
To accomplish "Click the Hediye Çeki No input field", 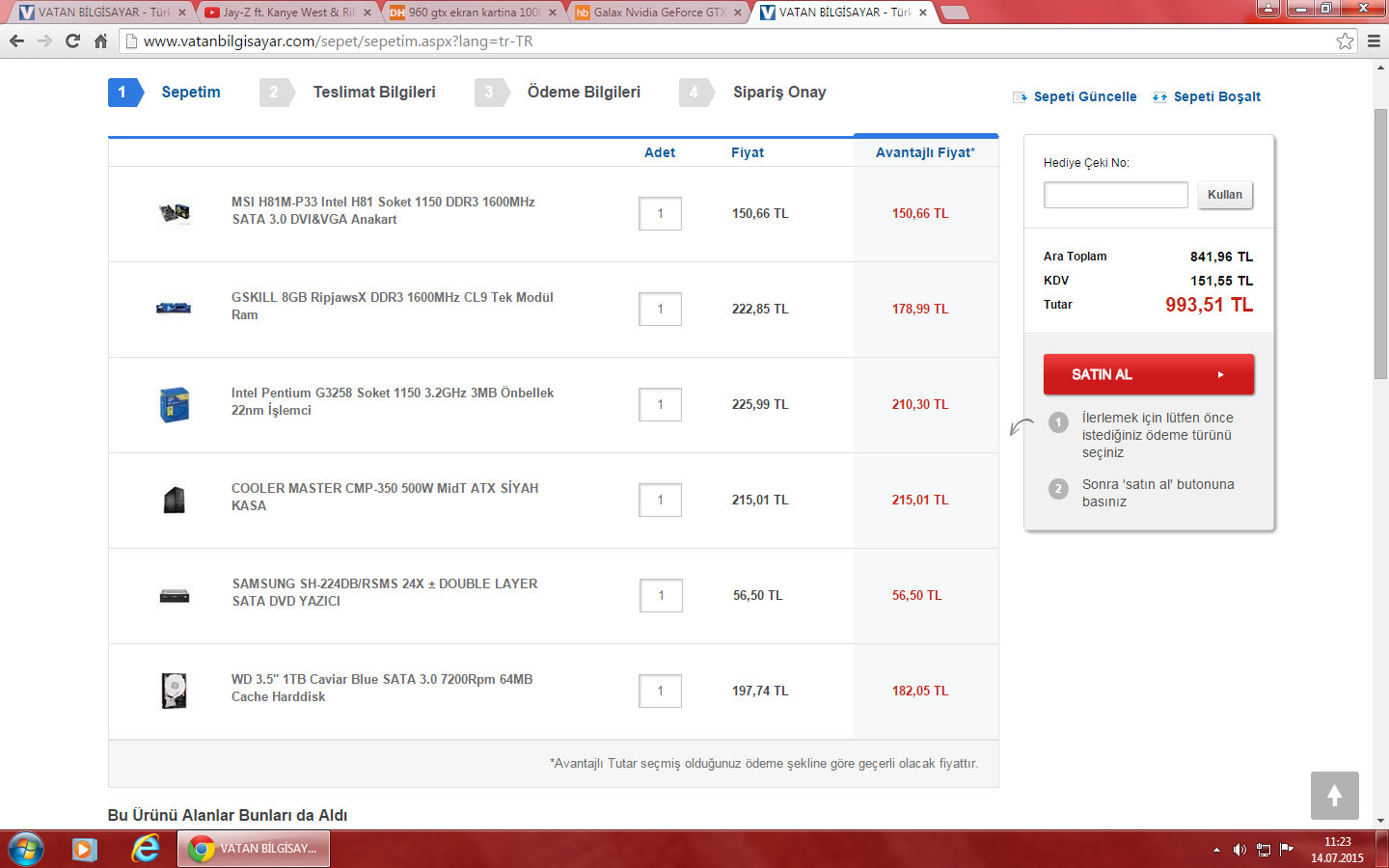I will (1115, 195).
